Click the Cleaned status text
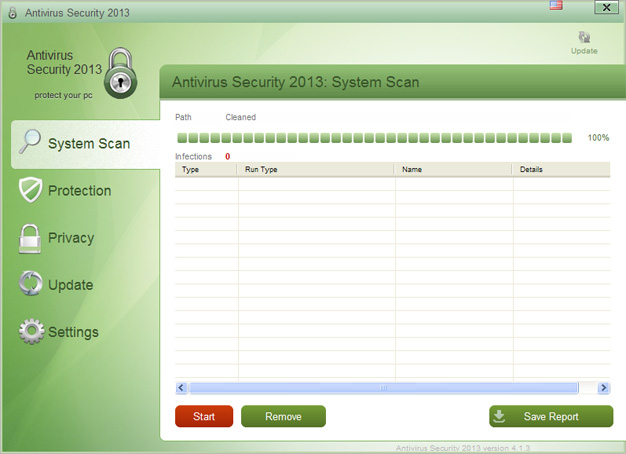 [x=241, y=117]
